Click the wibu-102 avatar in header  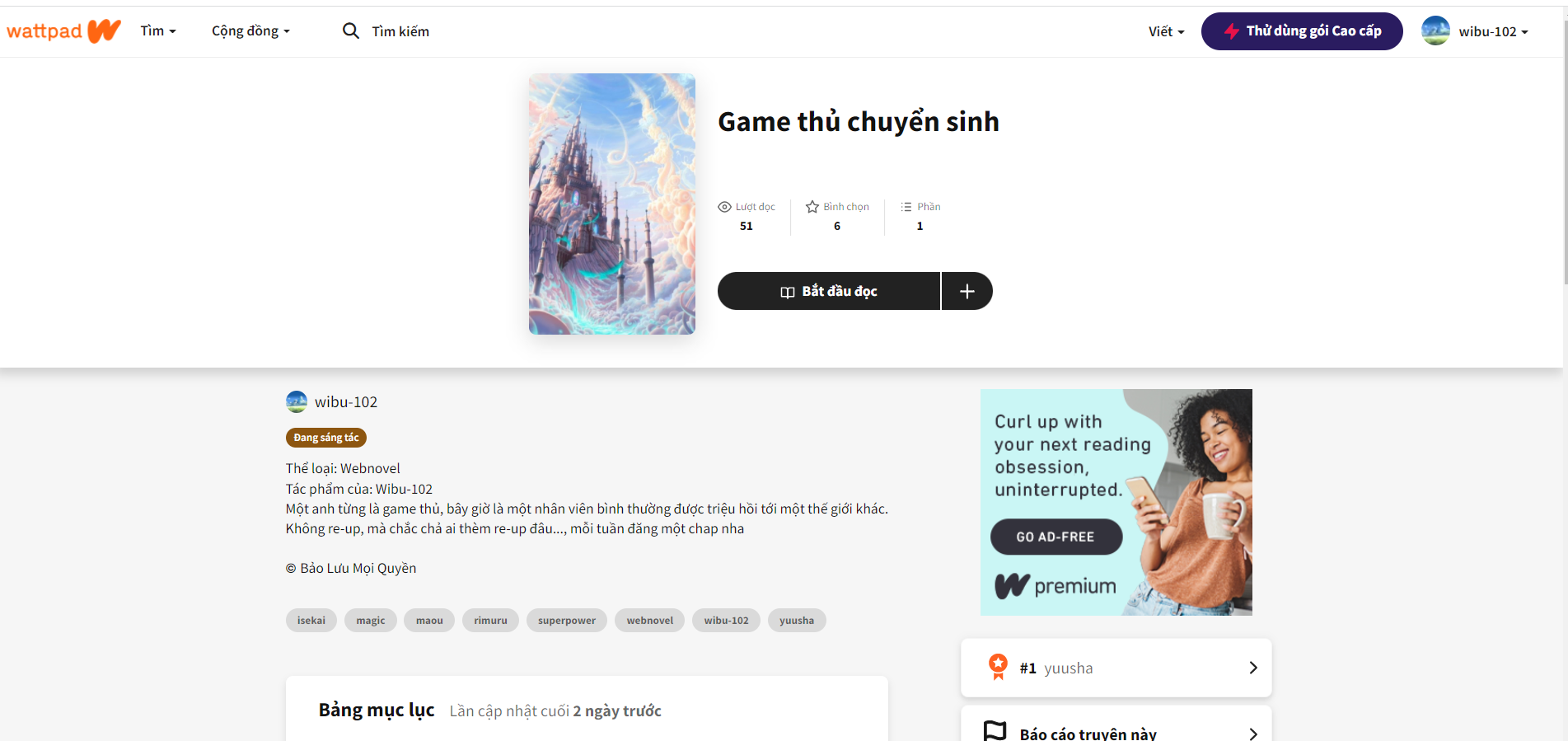pos(1435,31)
